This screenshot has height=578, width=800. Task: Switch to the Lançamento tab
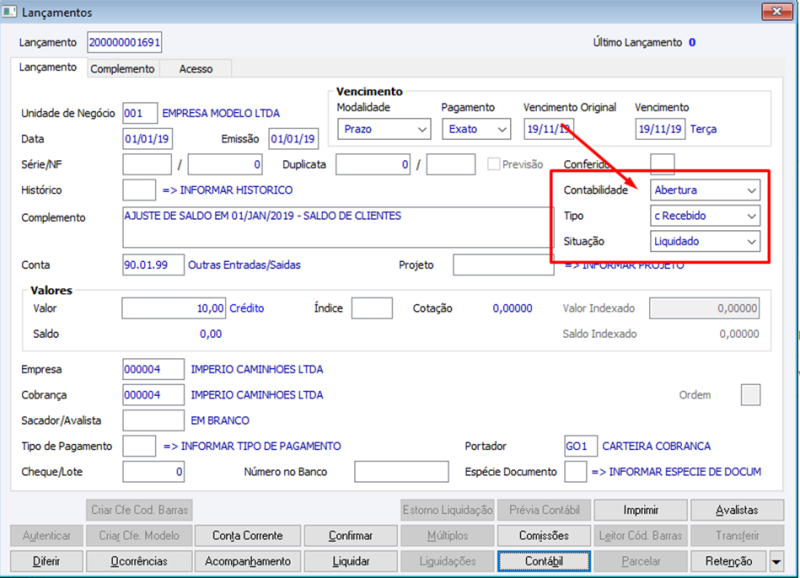(x=48, y=67)
